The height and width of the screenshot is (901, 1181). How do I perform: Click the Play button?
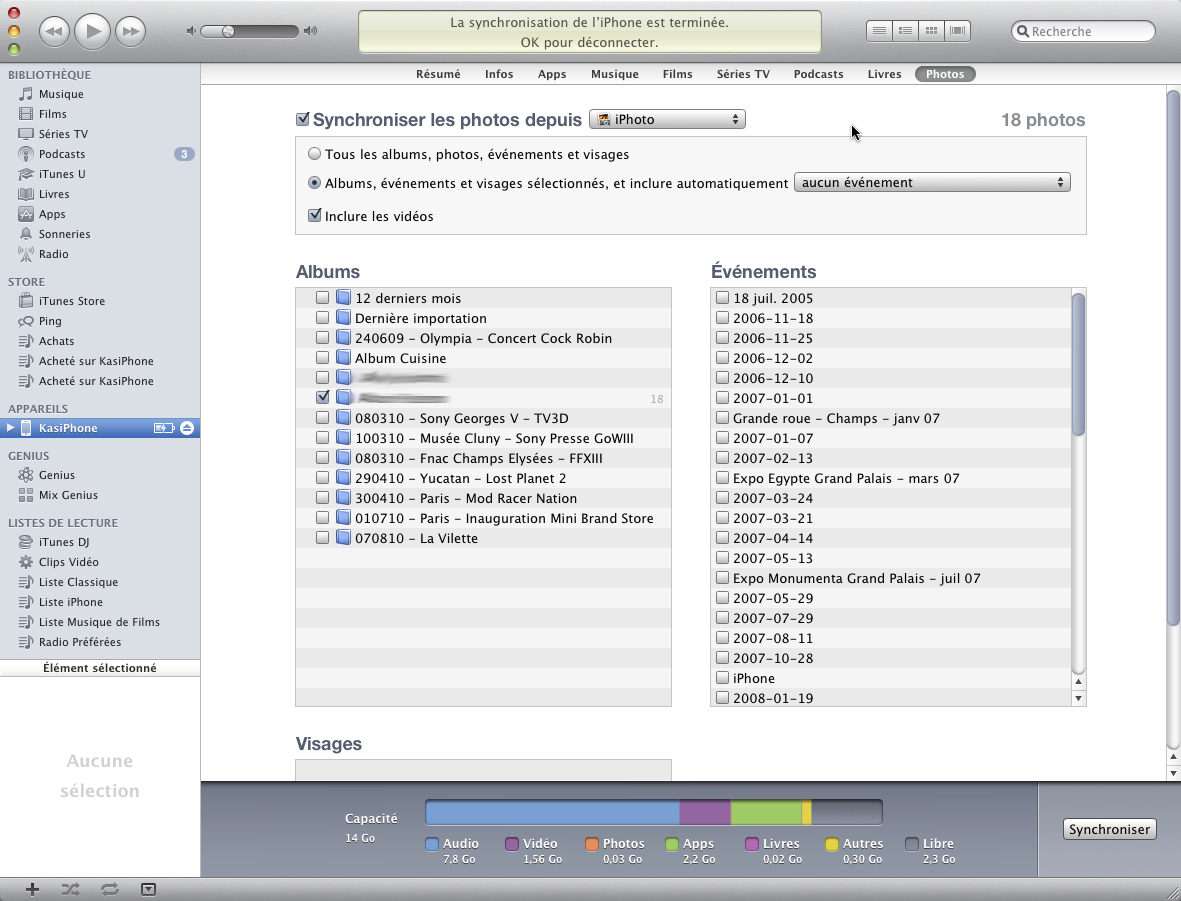point(93,31)
